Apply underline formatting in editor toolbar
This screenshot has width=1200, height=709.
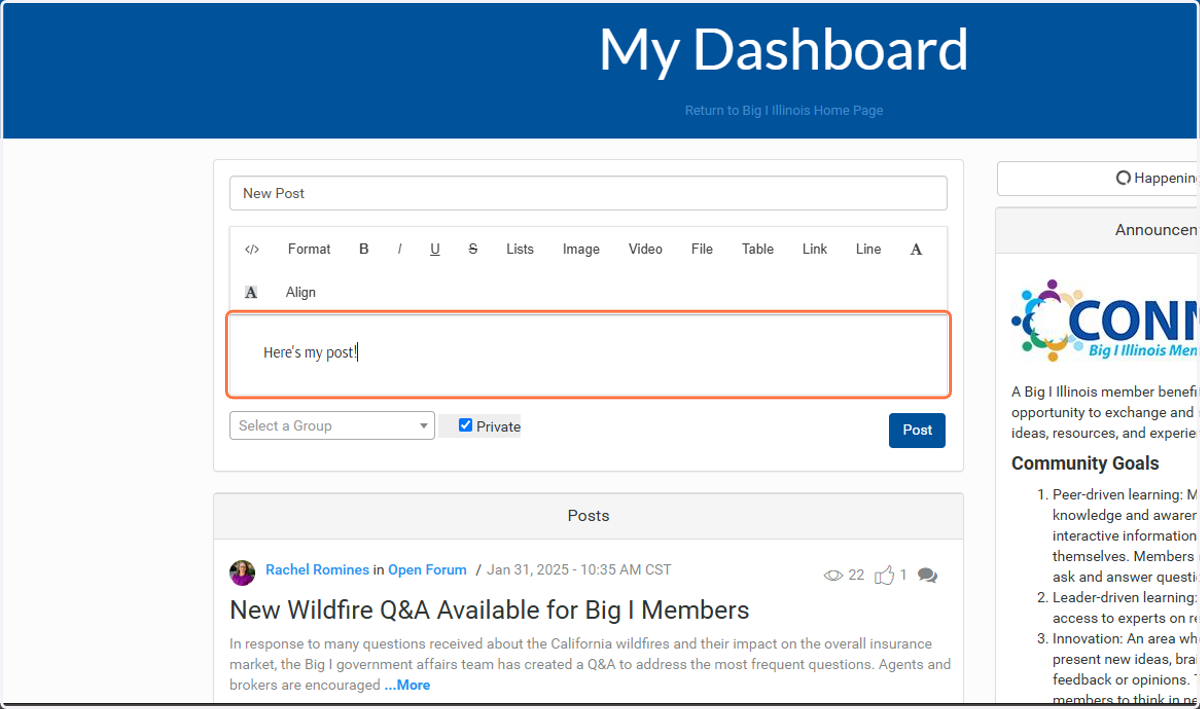435,249
